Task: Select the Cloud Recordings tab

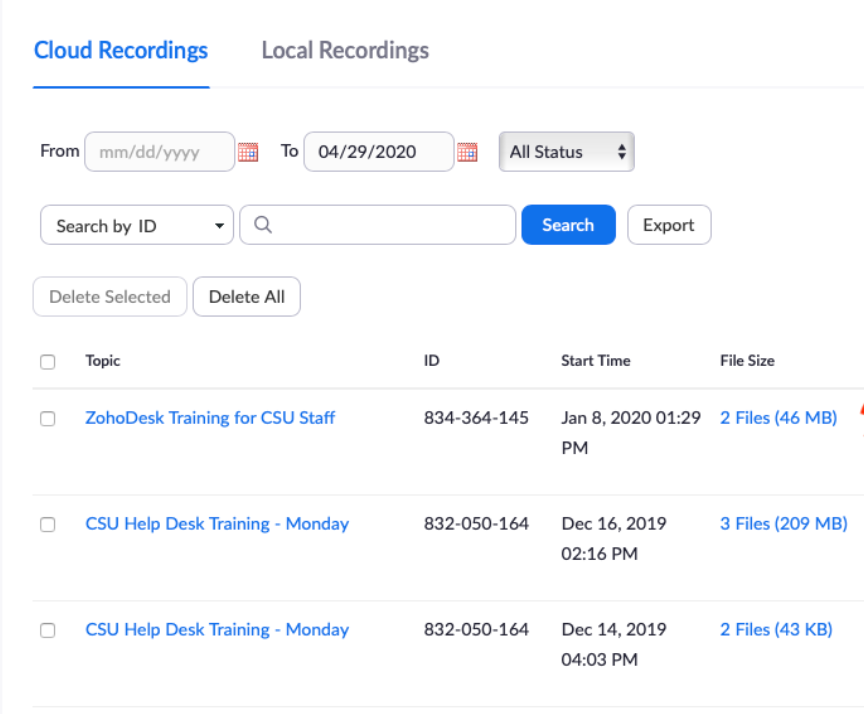Action: (120, 50)
